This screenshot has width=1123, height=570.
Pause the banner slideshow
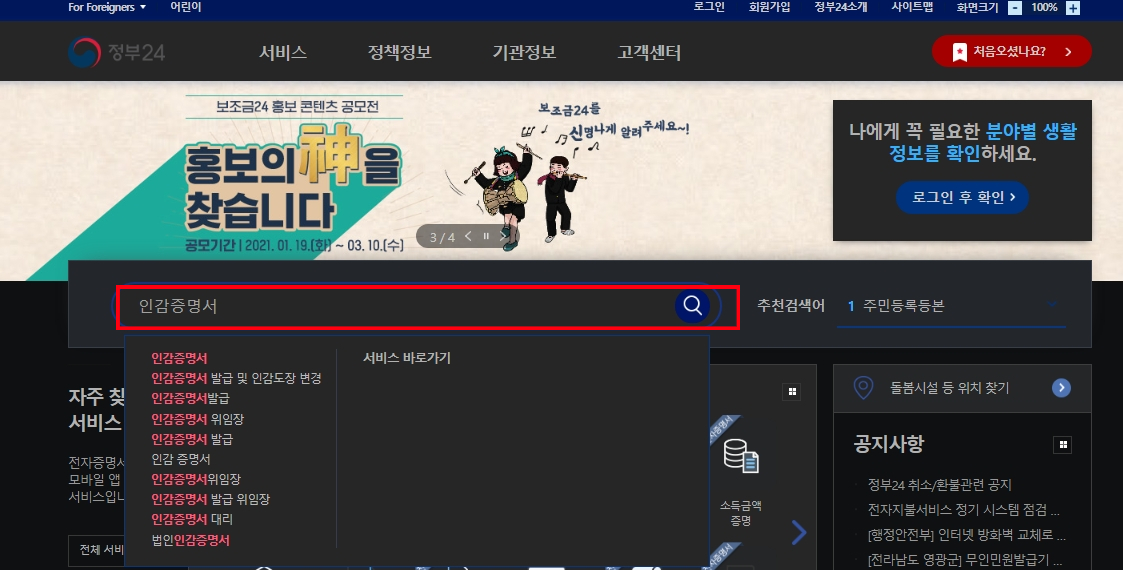point(486,236)
